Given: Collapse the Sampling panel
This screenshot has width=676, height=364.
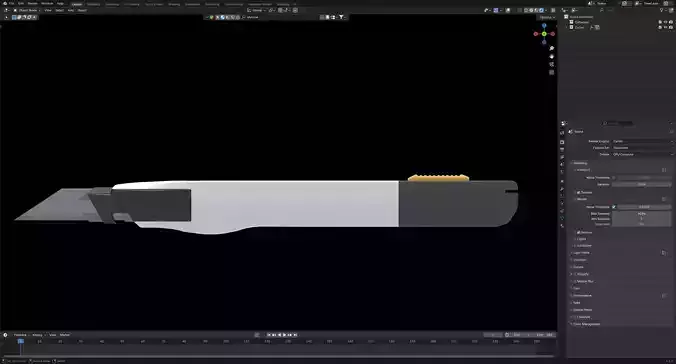Looking at the screenshot, I should 579,163.
